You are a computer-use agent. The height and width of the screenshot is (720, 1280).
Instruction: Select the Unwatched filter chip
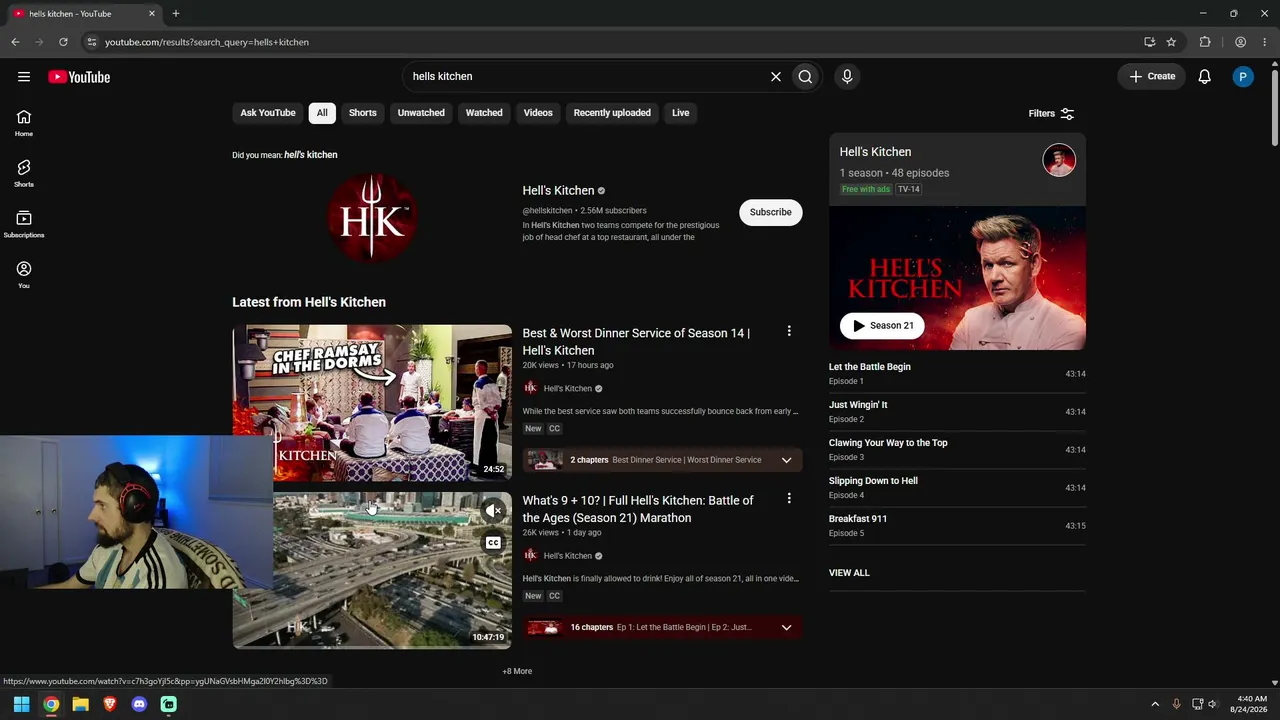pyautogui.click(x=421, y=113)
